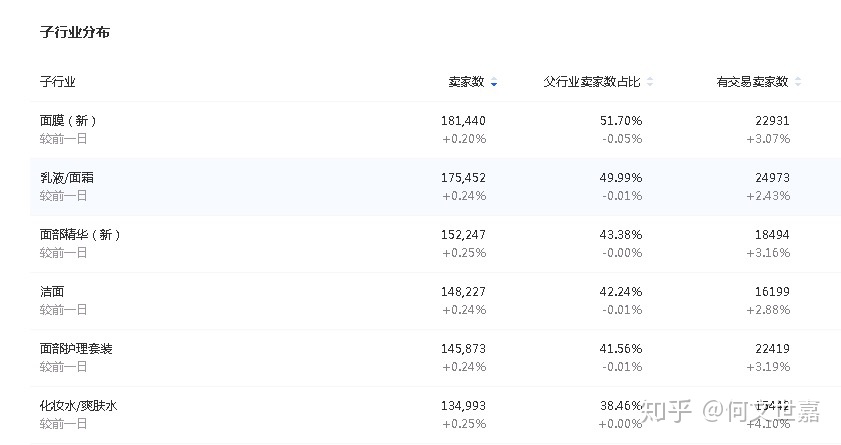Click the 43.38% share for 面部精华
The width and height of the screenshot is (841, 445).
tap(621, 235)
